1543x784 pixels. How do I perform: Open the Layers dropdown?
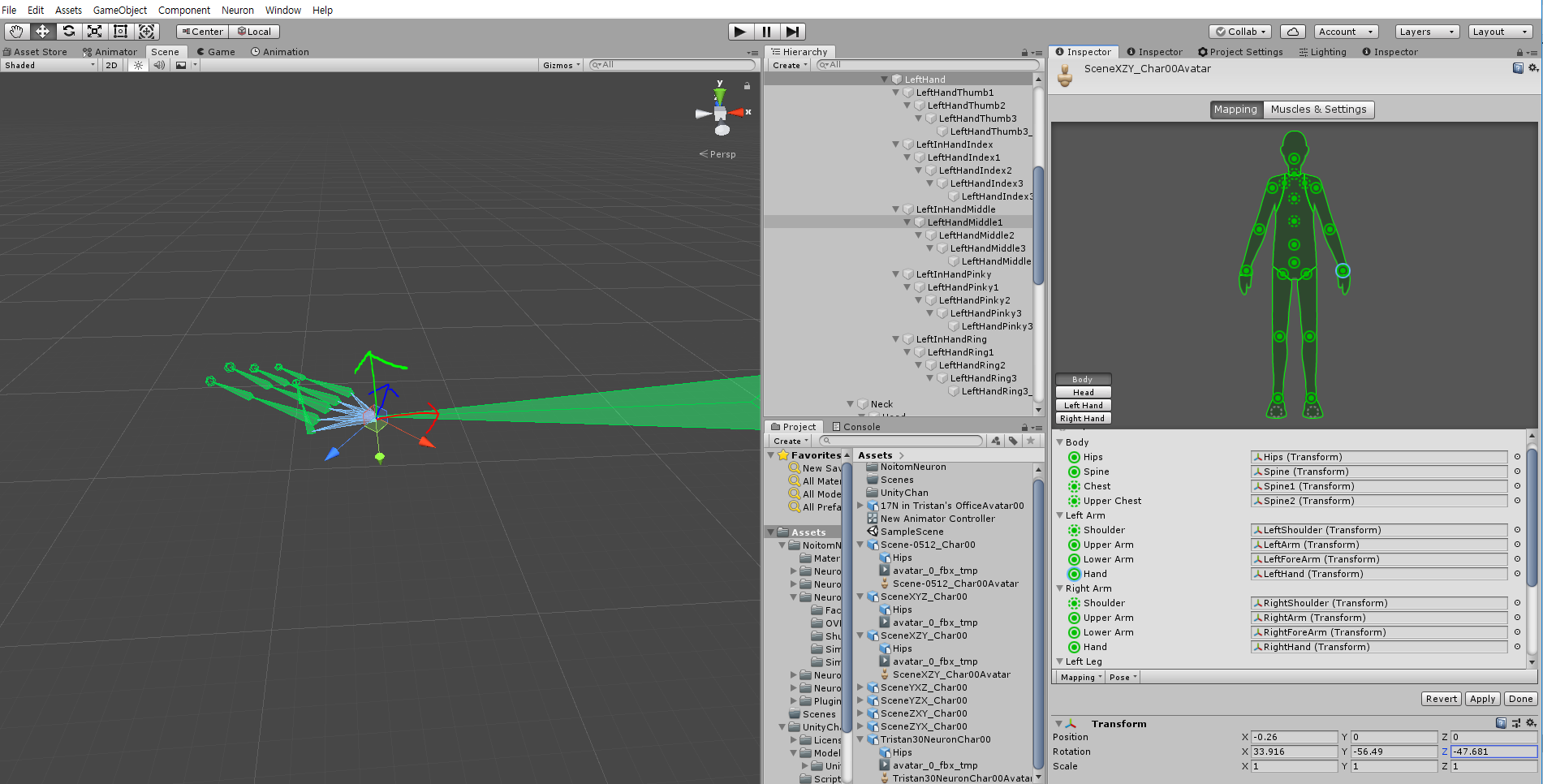tap(1427, 32)
